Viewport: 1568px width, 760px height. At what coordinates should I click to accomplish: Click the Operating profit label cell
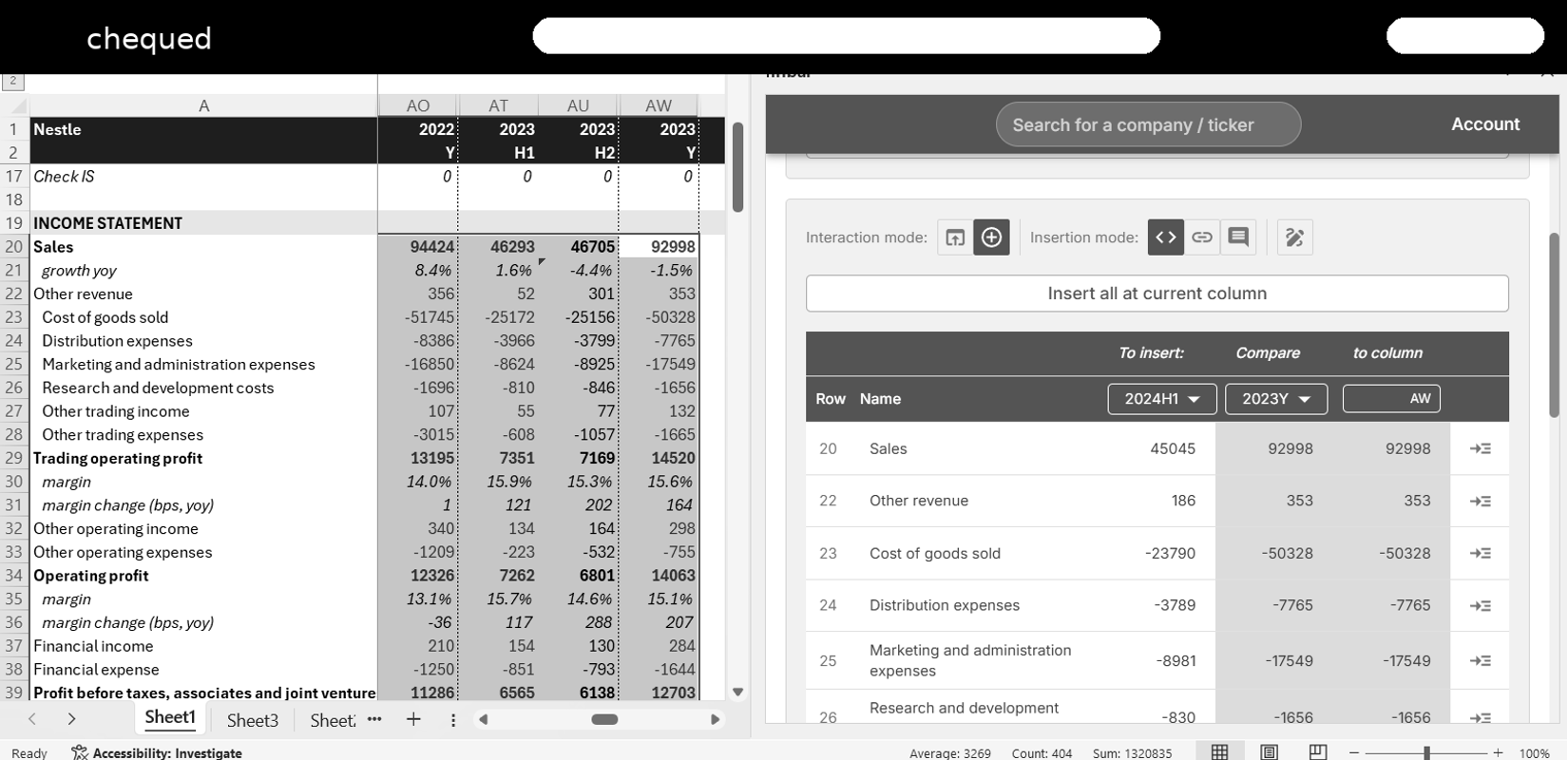coord(203,576)
